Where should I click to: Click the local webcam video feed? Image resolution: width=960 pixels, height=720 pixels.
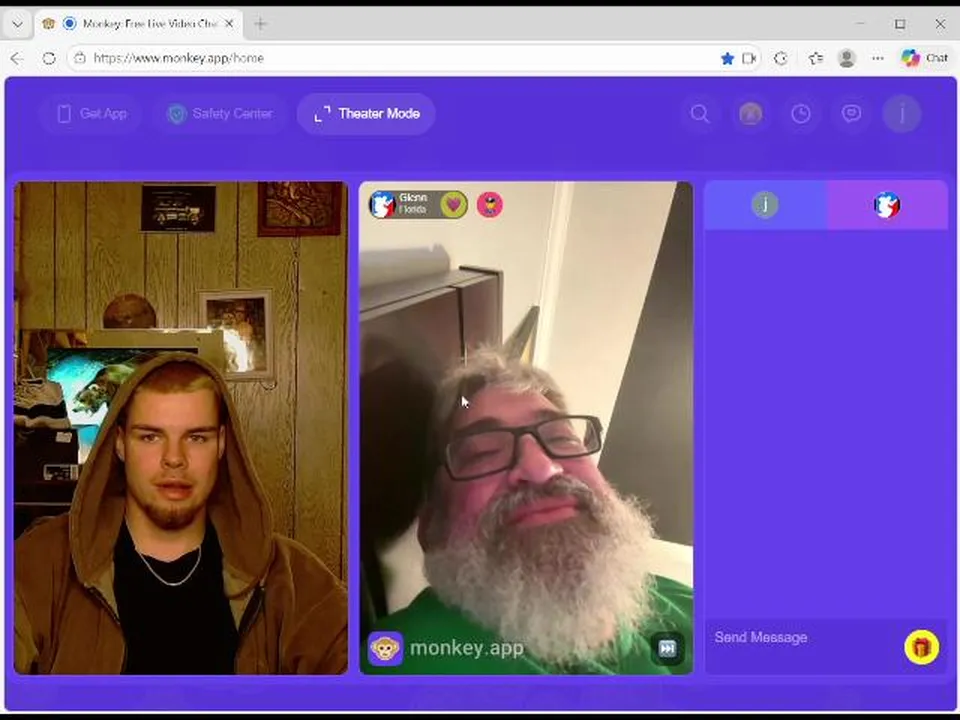(x=181, y=428)
